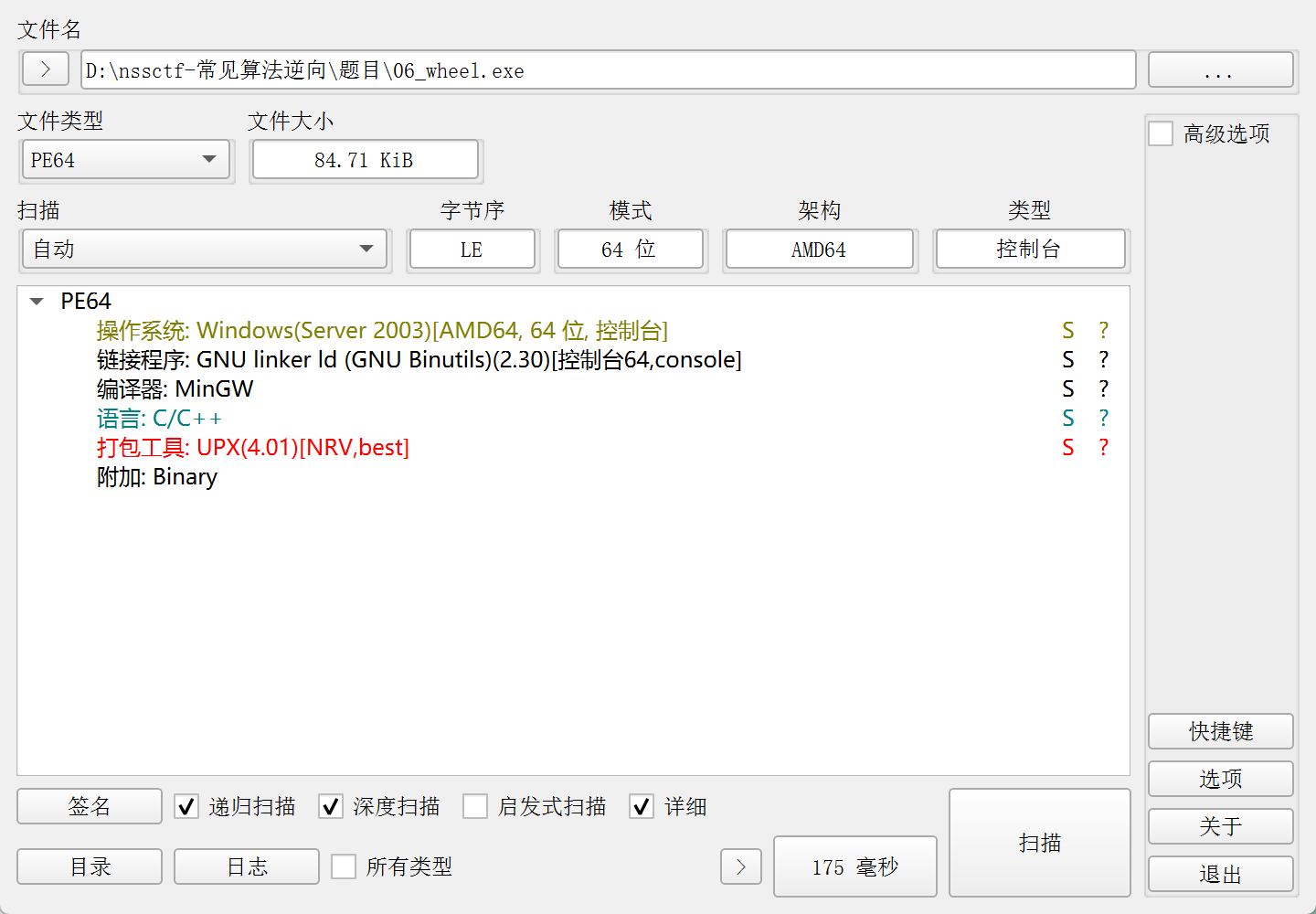Click the arrow button beside scan time
The width and height of the screenshot is (1316, 914).
[740, 866]
